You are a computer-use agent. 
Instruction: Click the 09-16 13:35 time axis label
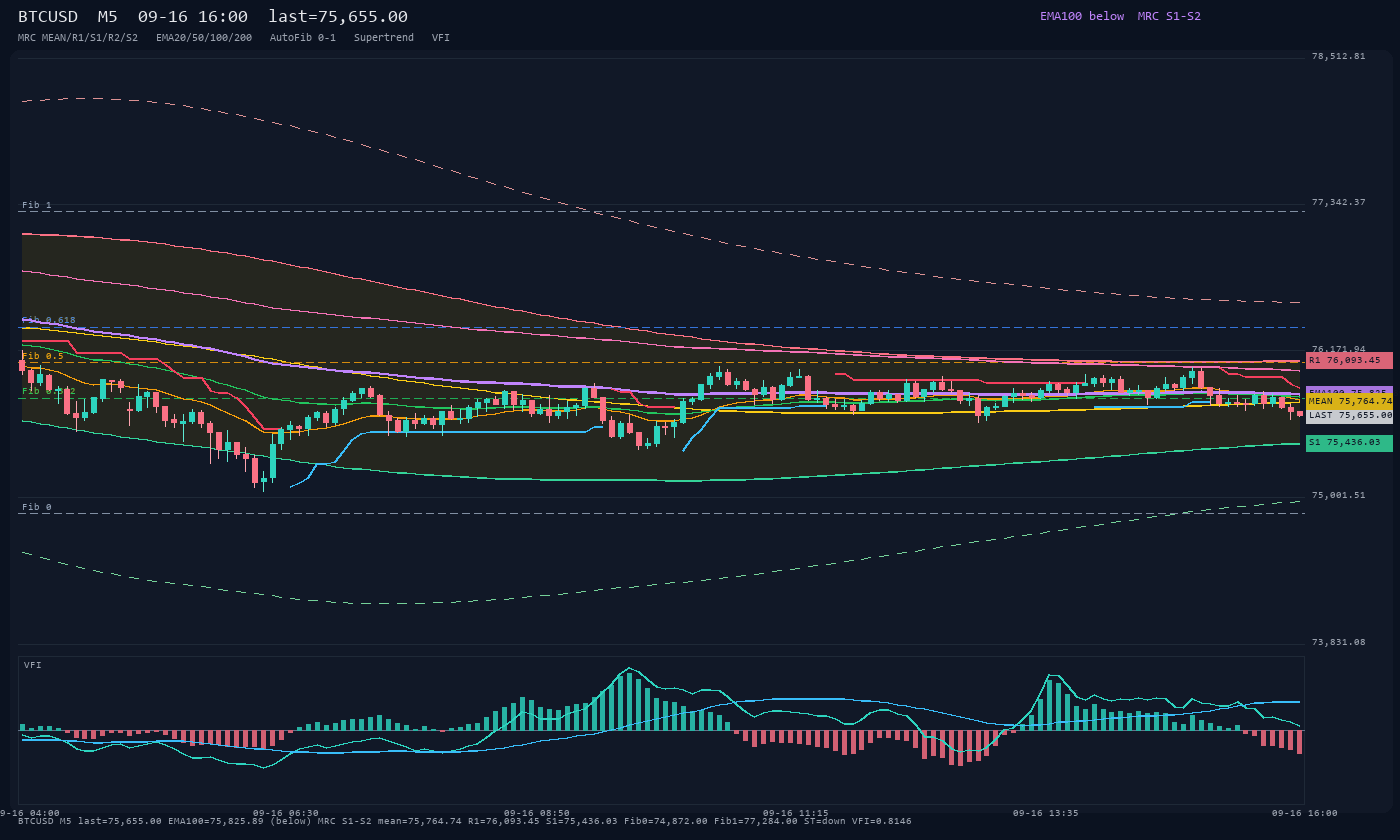pyautogui.click(x=1046, y=813)
